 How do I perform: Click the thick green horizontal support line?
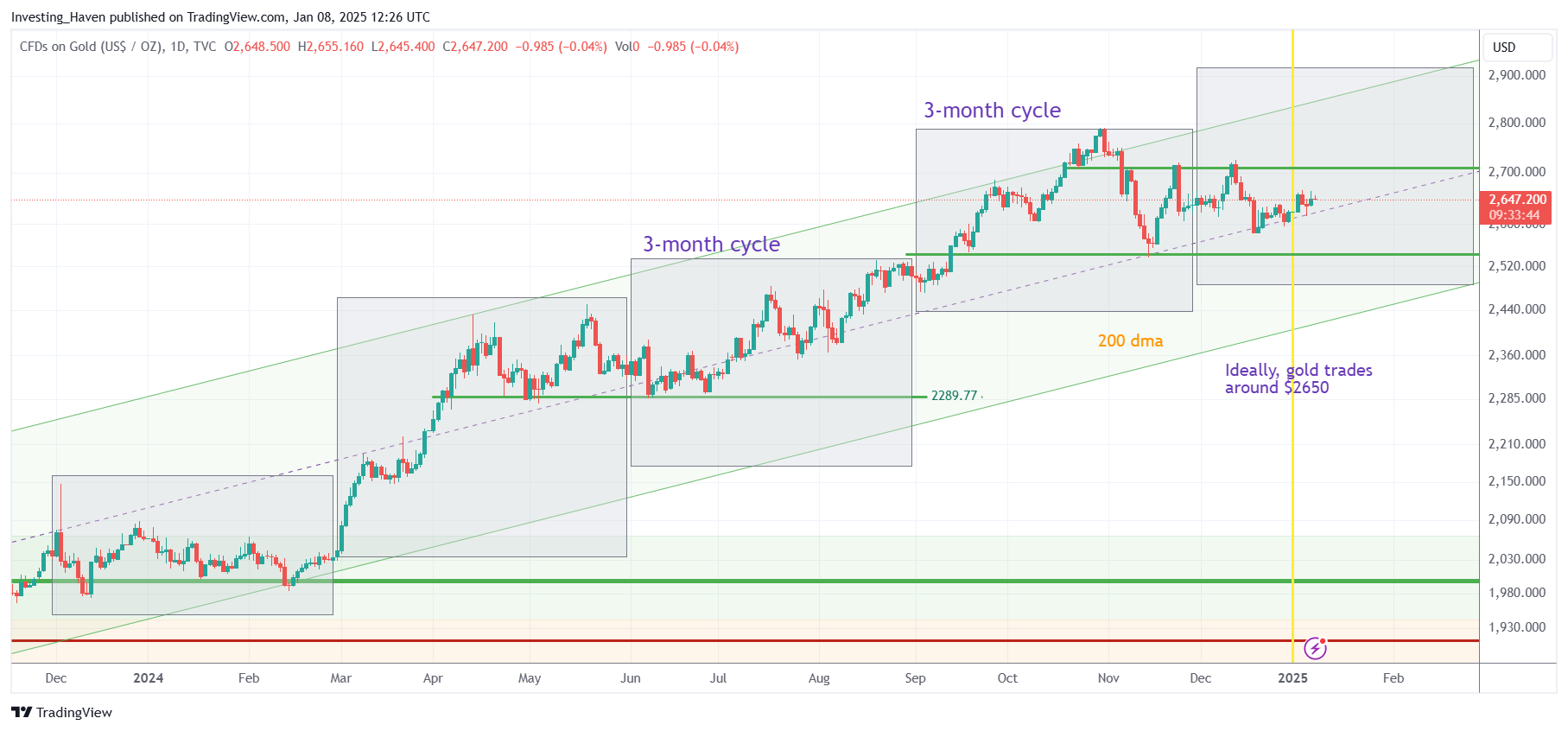745,581
